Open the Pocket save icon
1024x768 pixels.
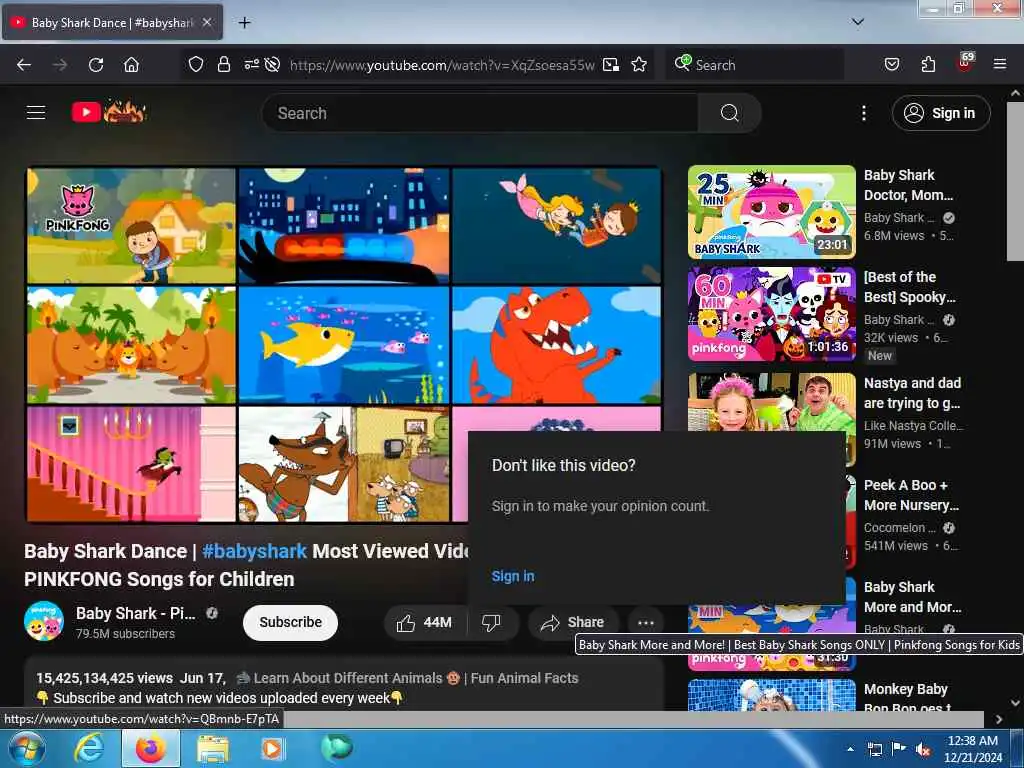pos(892,65)
